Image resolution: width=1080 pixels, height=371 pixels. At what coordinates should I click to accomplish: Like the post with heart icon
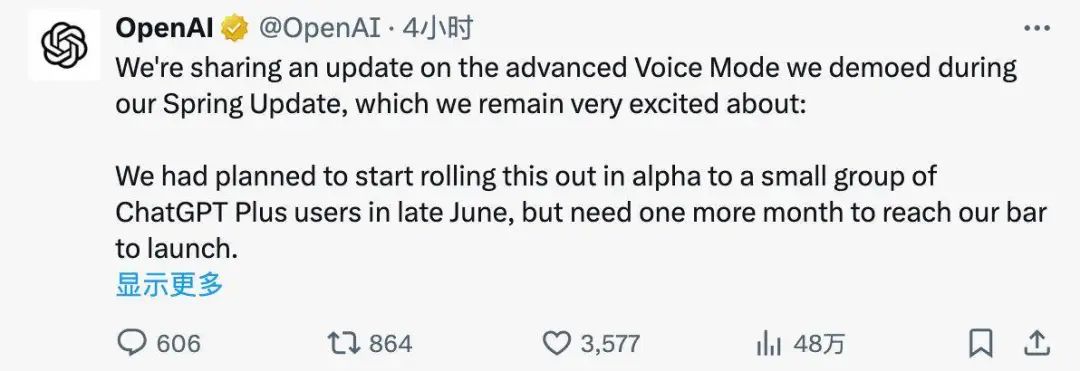tap(558, 343)
